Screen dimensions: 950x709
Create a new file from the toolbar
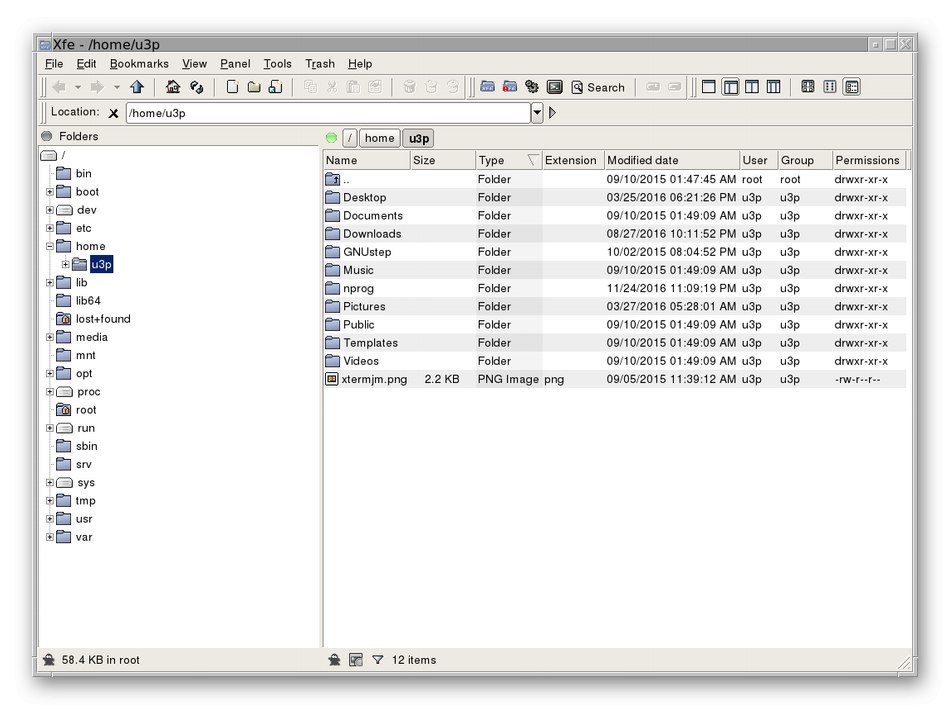click(x=232, y=88)
